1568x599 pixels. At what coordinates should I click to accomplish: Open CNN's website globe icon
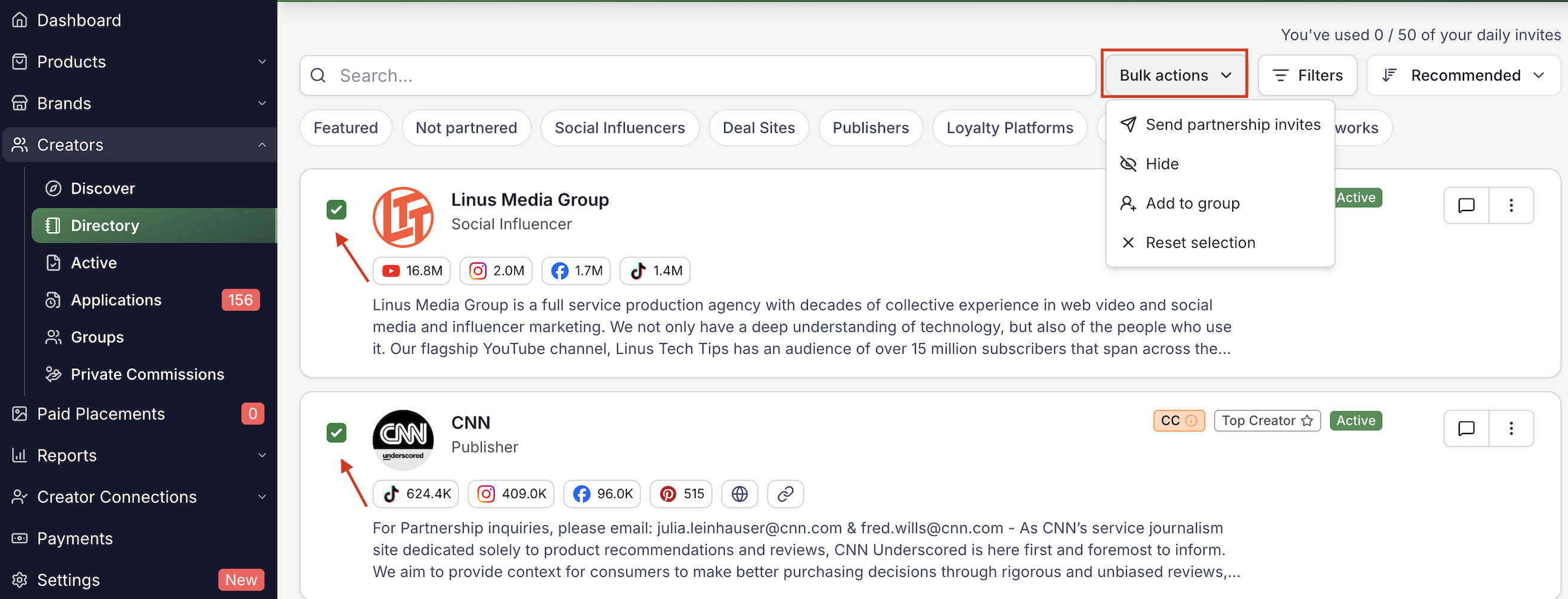coord(739,494)
